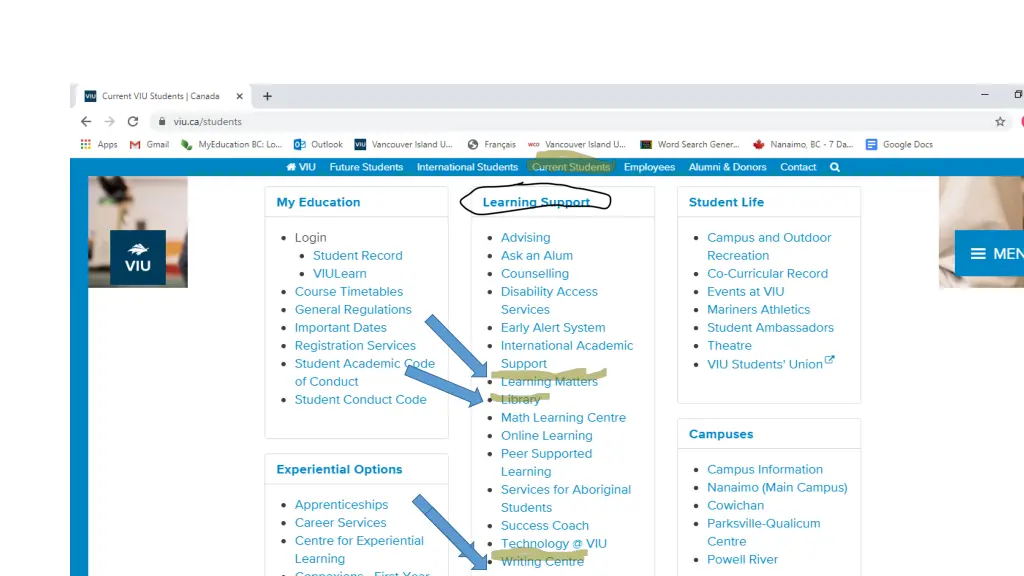The width and height of the screenshot is (1024, 576).
Task: Open the Success Coach link
Action: (x=545, y=526)
